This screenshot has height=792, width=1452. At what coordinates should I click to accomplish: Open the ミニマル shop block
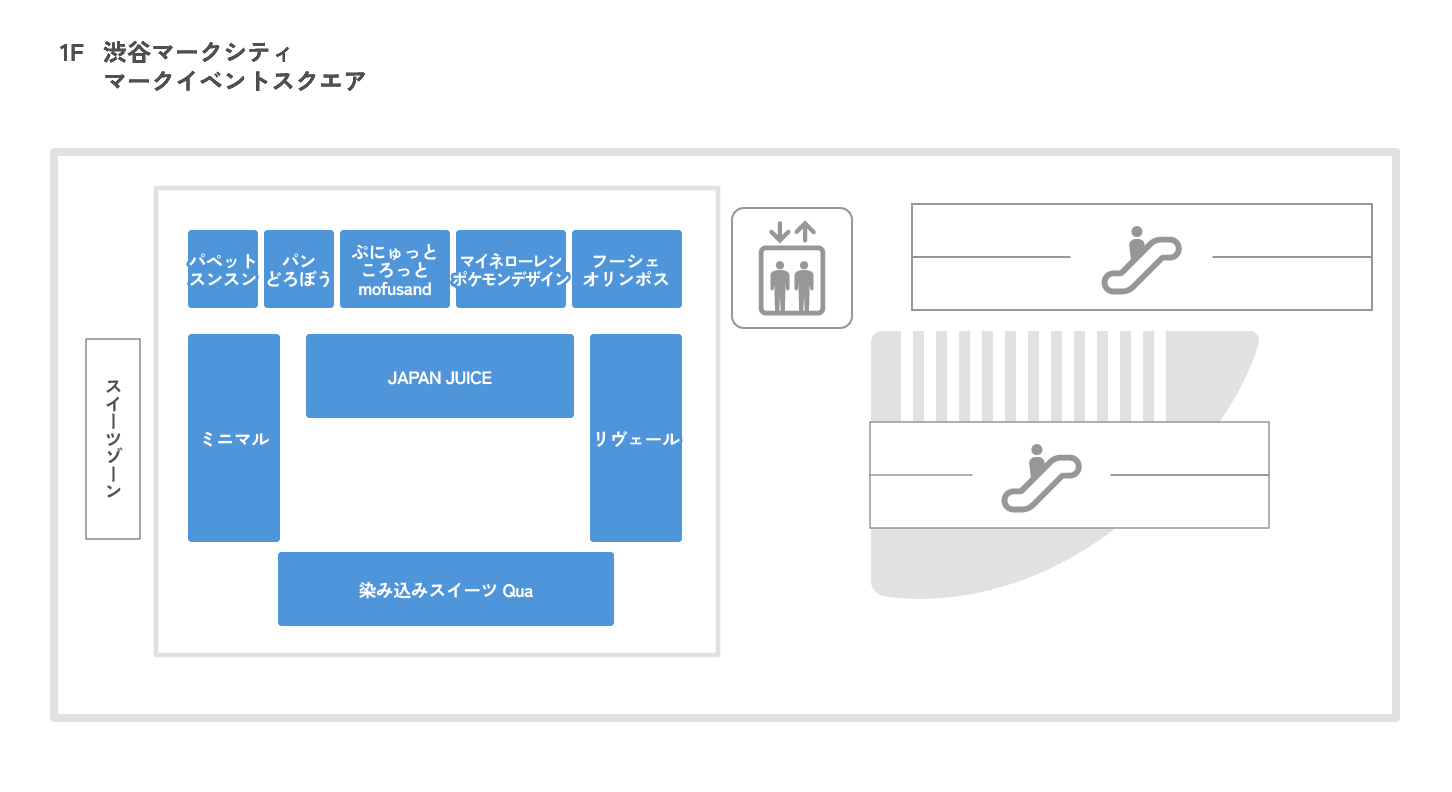pos(234,438)
